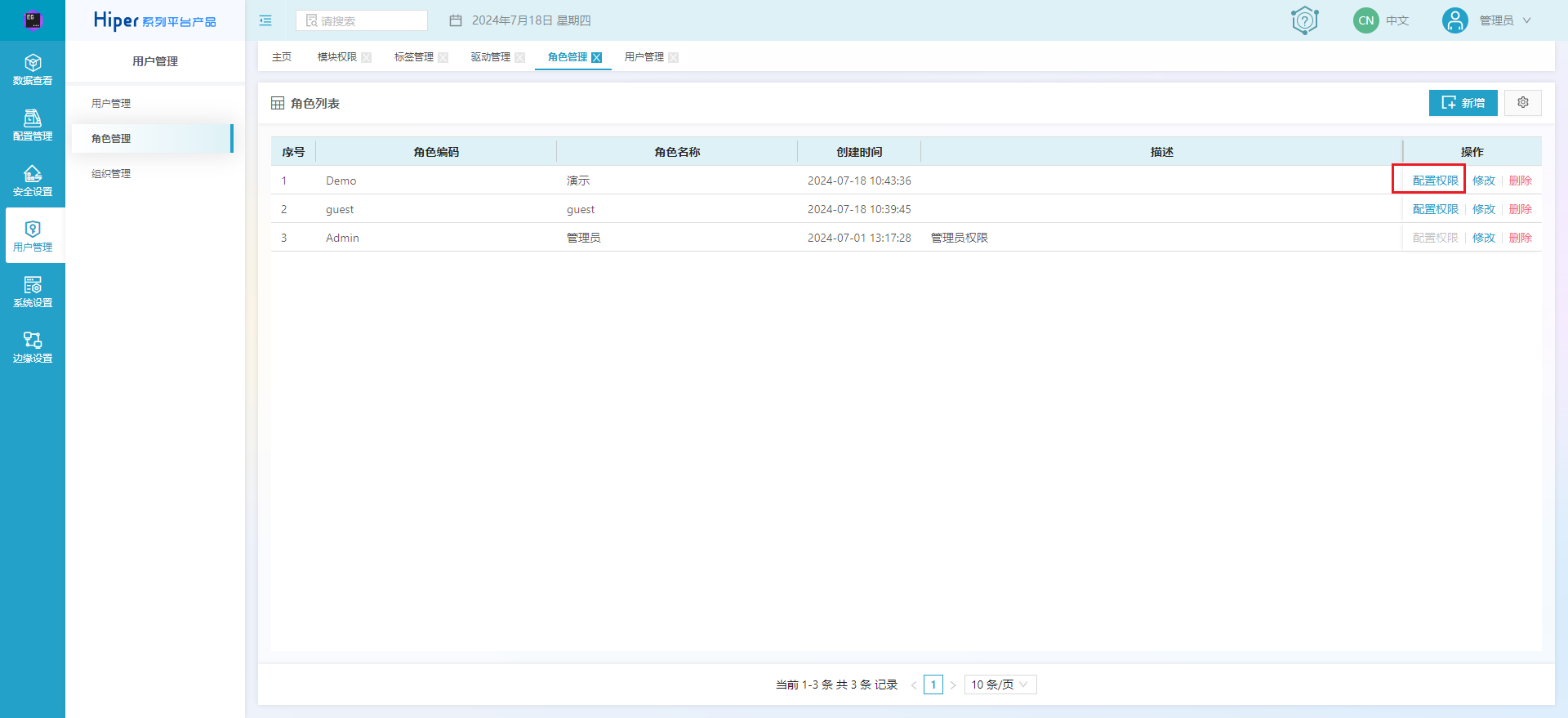Click 修改 for the guest role
The image size is (1568, 718).
click(1483, 209)
